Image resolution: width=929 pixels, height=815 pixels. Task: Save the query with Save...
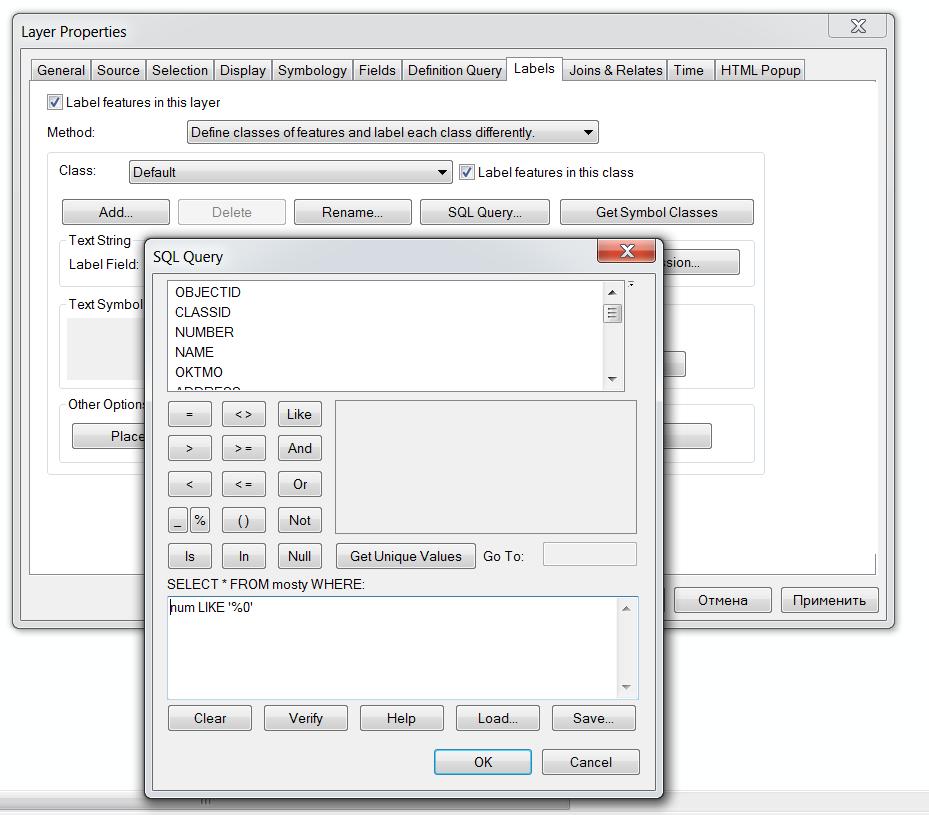point(594,718)
